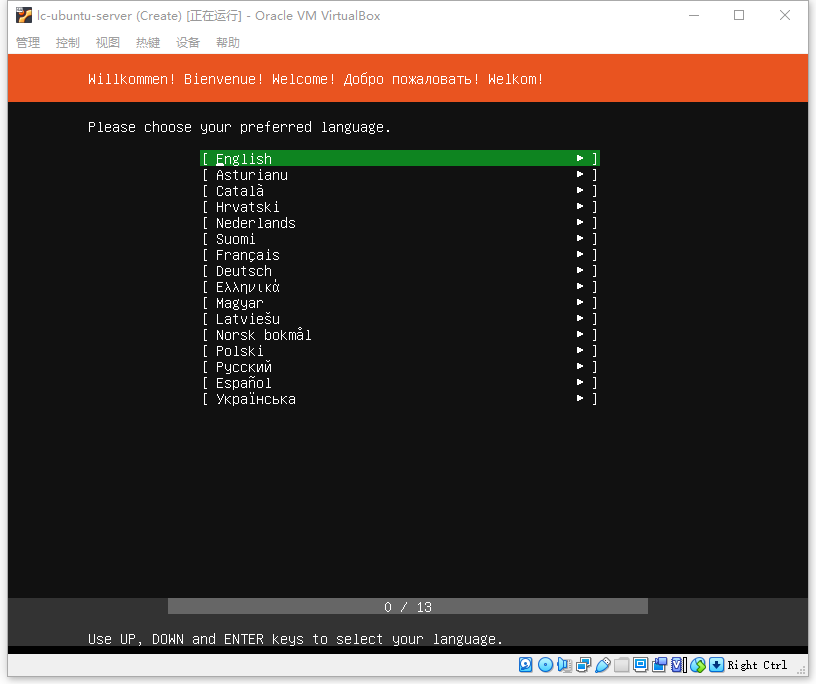Click the arrow beside Polski
Image resolution: width=816 pixels, height=684 pixels.
[580, 350]
